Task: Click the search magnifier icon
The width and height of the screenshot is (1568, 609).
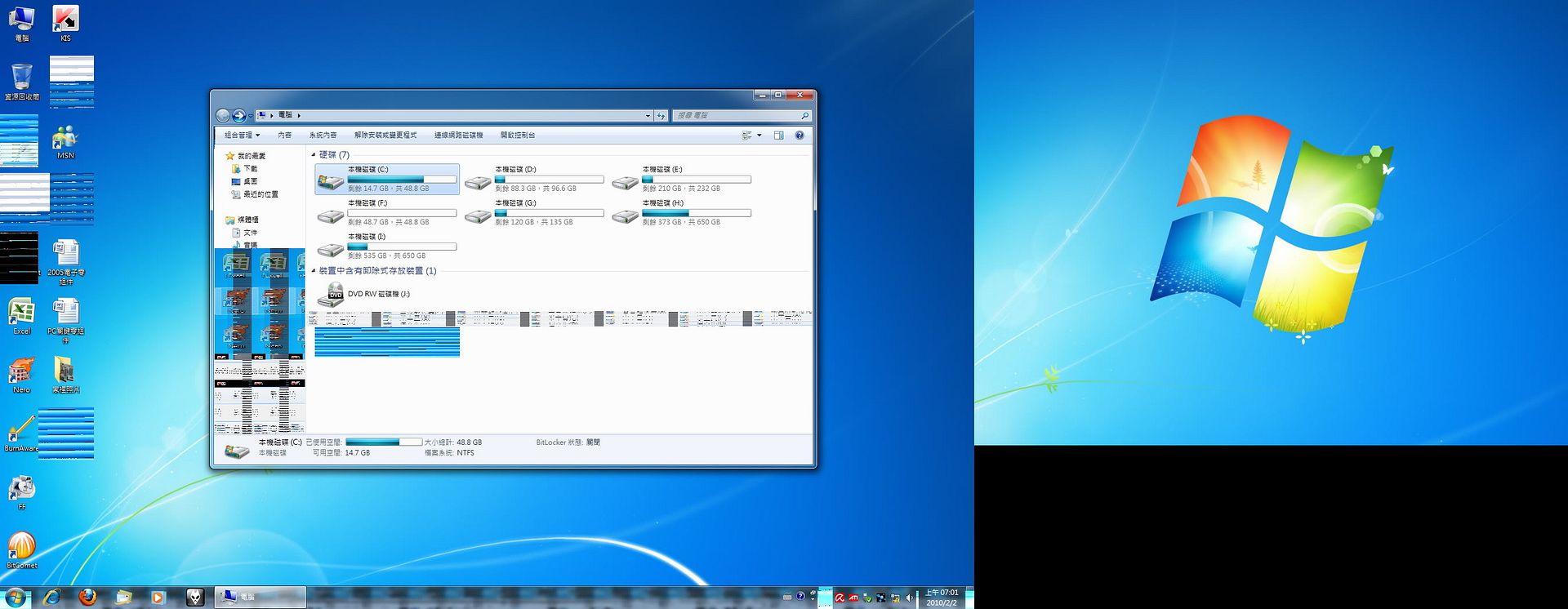Action: (x=804, y=116)
